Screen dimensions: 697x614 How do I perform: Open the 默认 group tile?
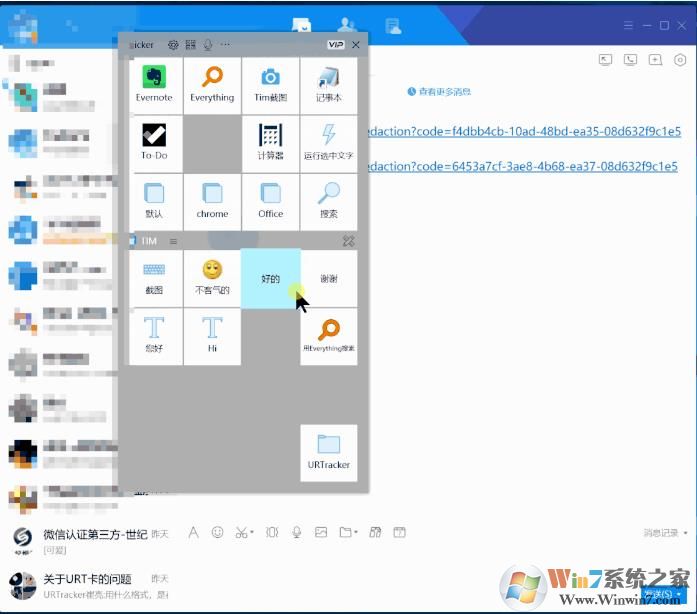pos(154,201)
